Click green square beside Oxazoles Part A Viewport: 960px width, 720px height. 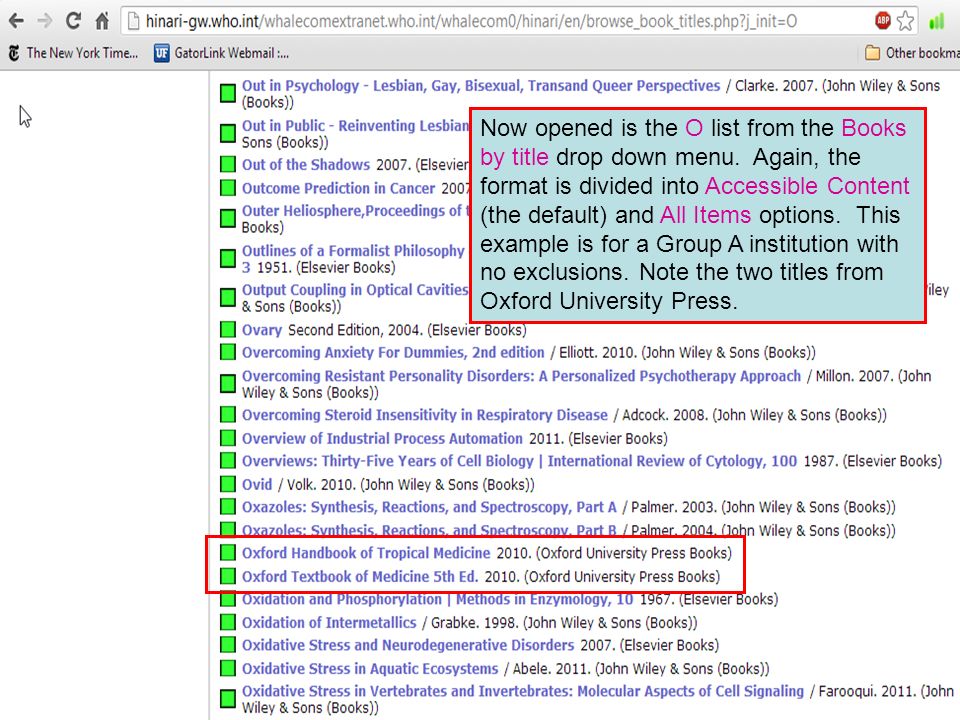tap(228, 506)
